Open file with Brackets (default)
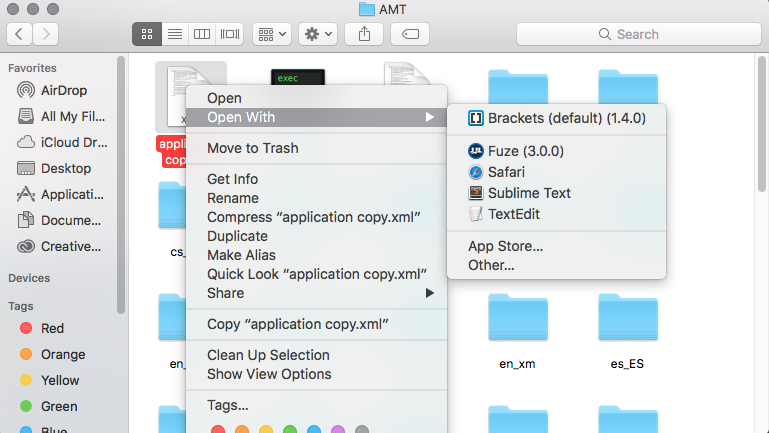 557,118
